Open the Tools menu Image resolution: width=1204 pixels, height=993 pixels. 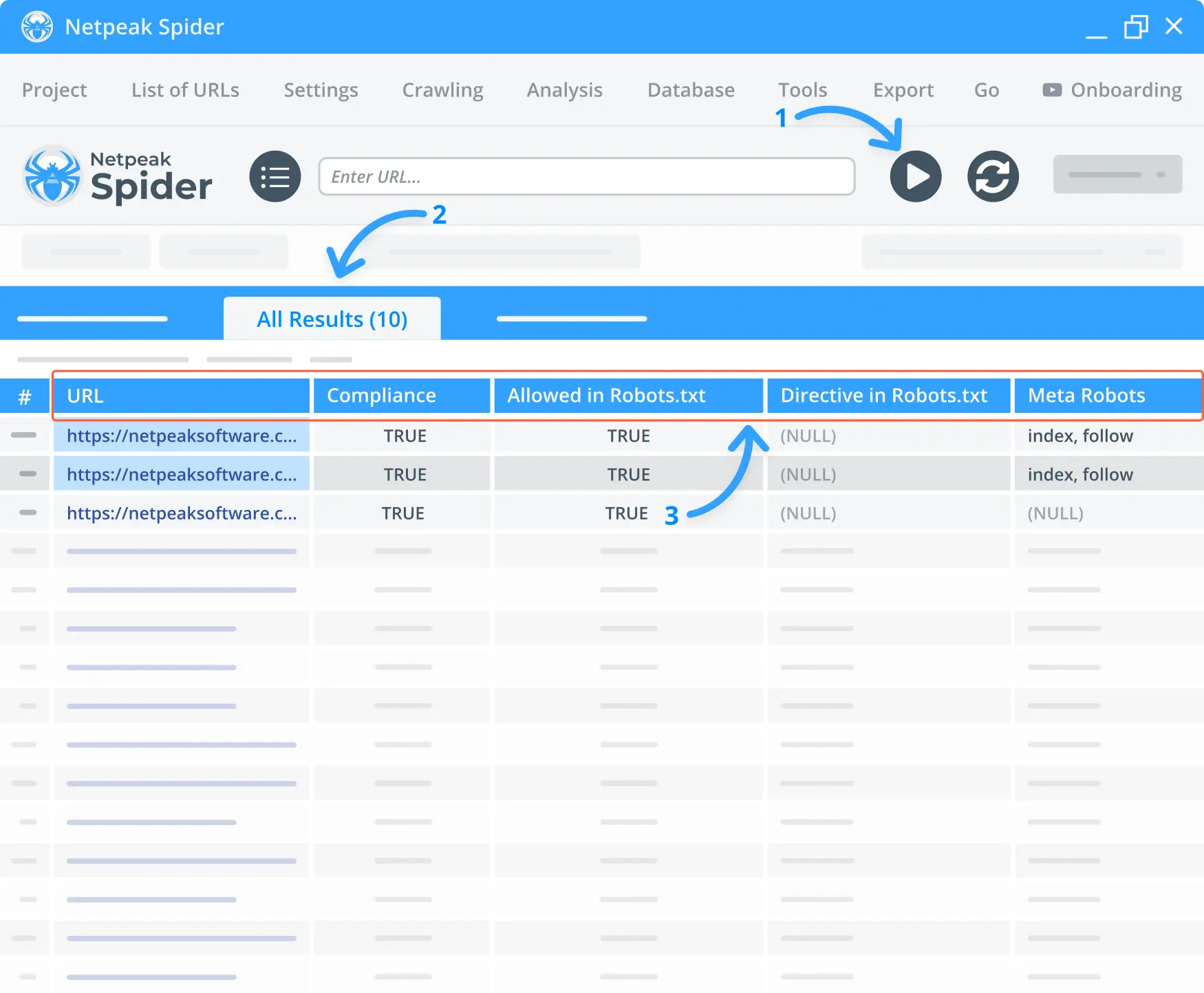click(x=802, y=90)
